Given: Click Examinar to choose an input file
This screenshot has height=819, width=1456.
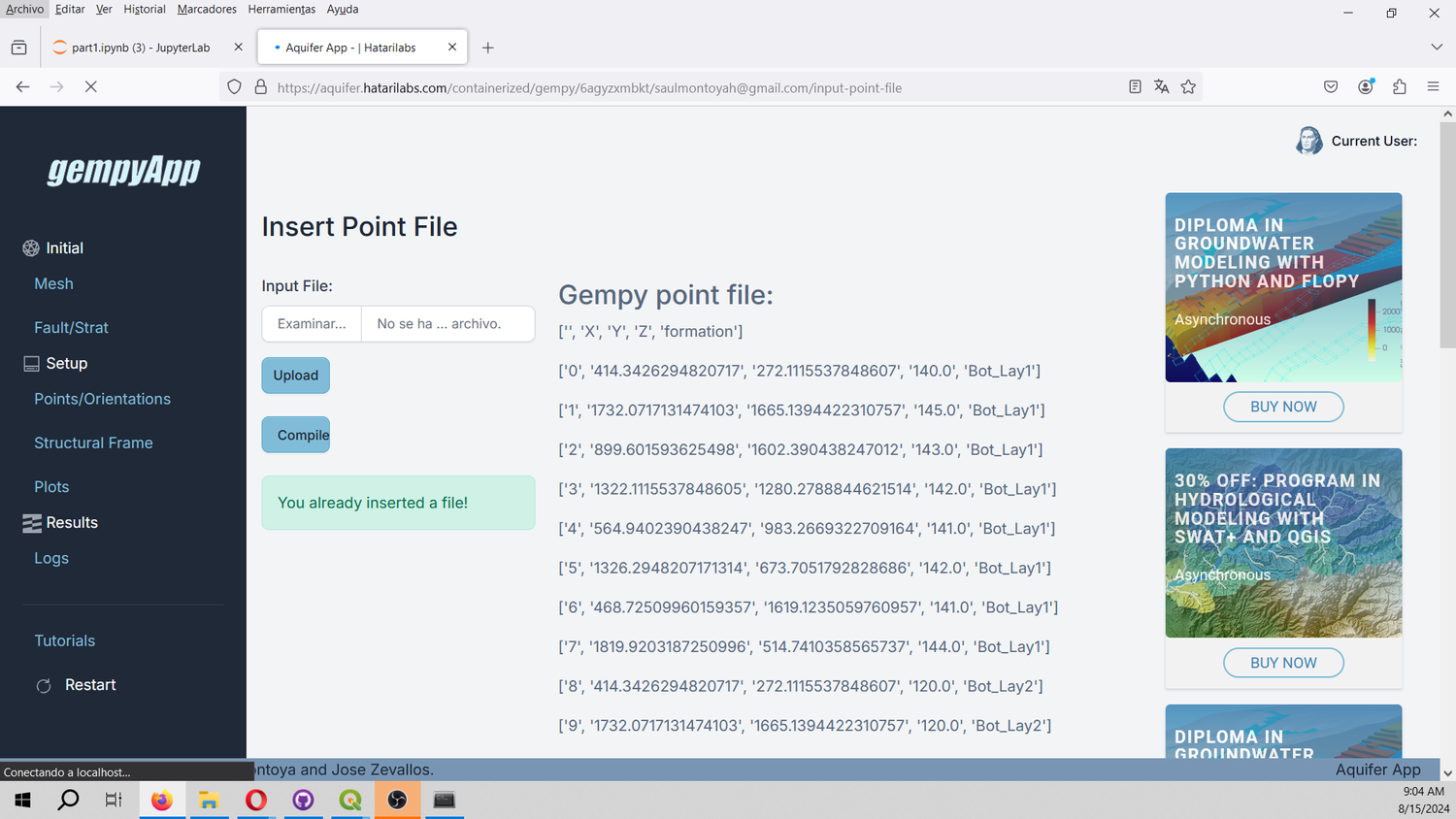Looking at the screenshot, I should point(311,323).
